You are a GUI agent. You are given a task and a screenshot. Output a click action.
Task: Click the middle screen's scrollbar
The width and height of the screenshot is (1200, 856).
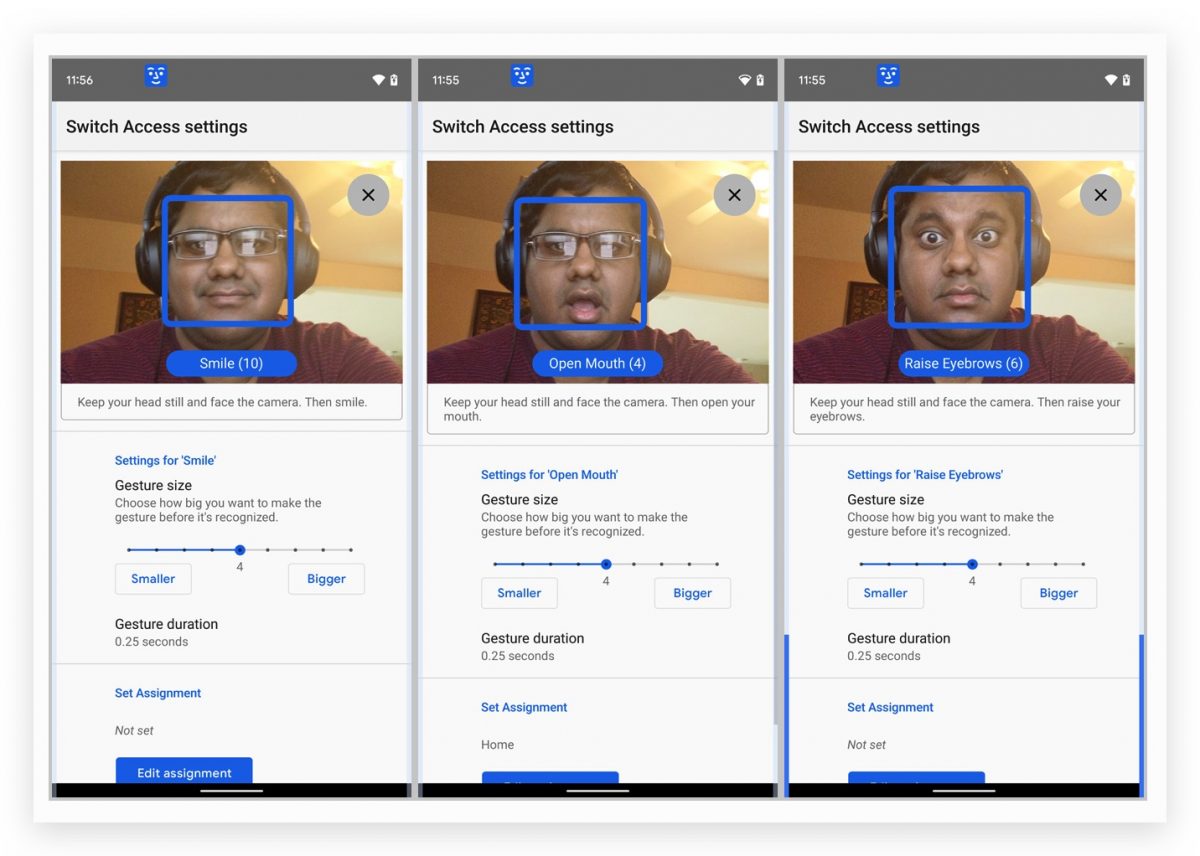click(x=776, y=437)
